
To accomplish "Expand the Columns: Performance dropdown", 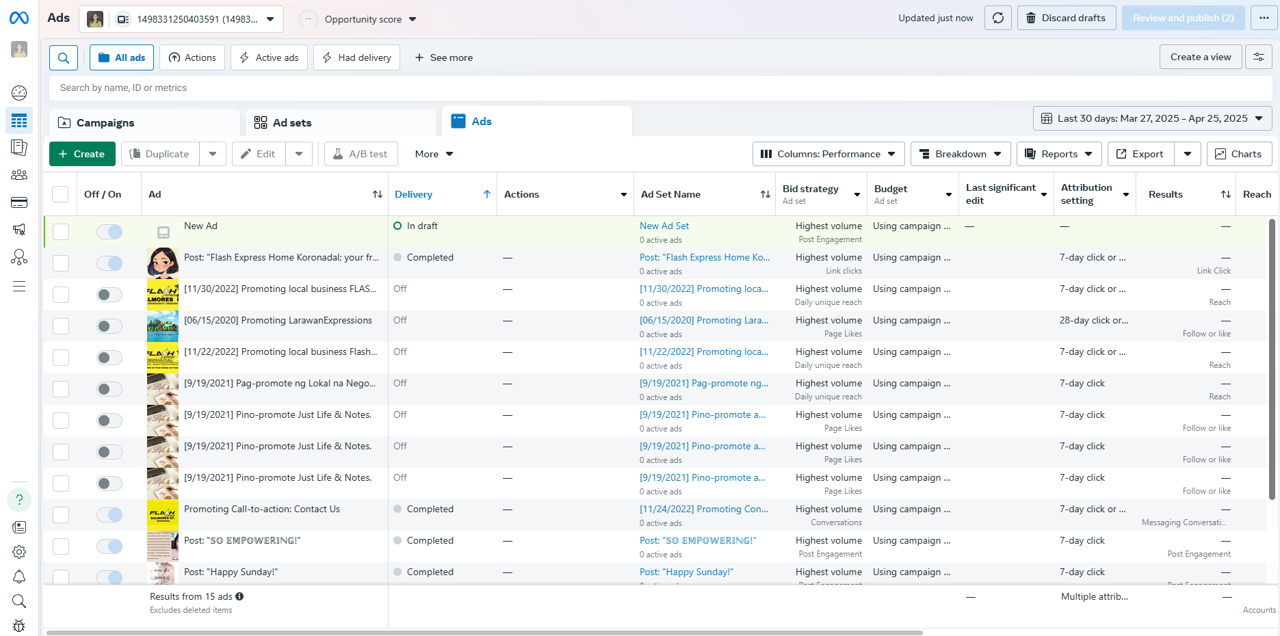I will click(828, 154).
